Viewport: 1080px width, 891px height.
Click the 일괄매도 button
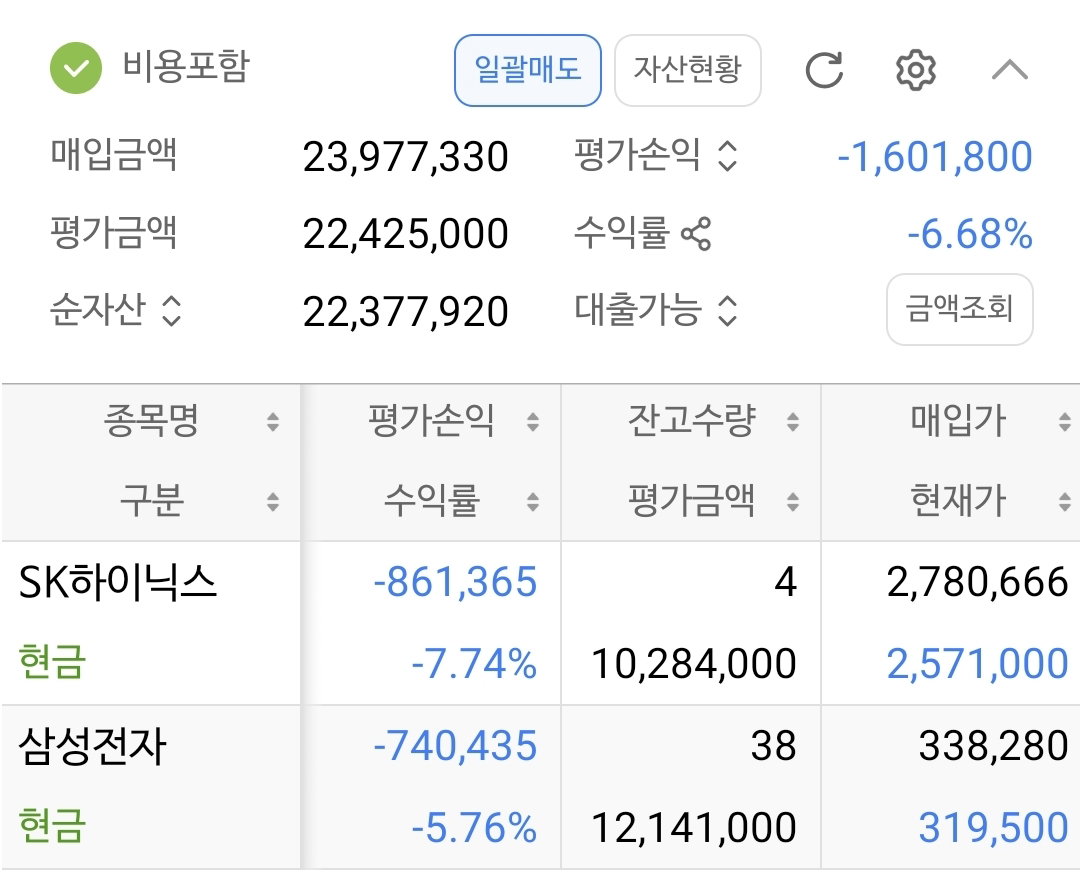528,70
